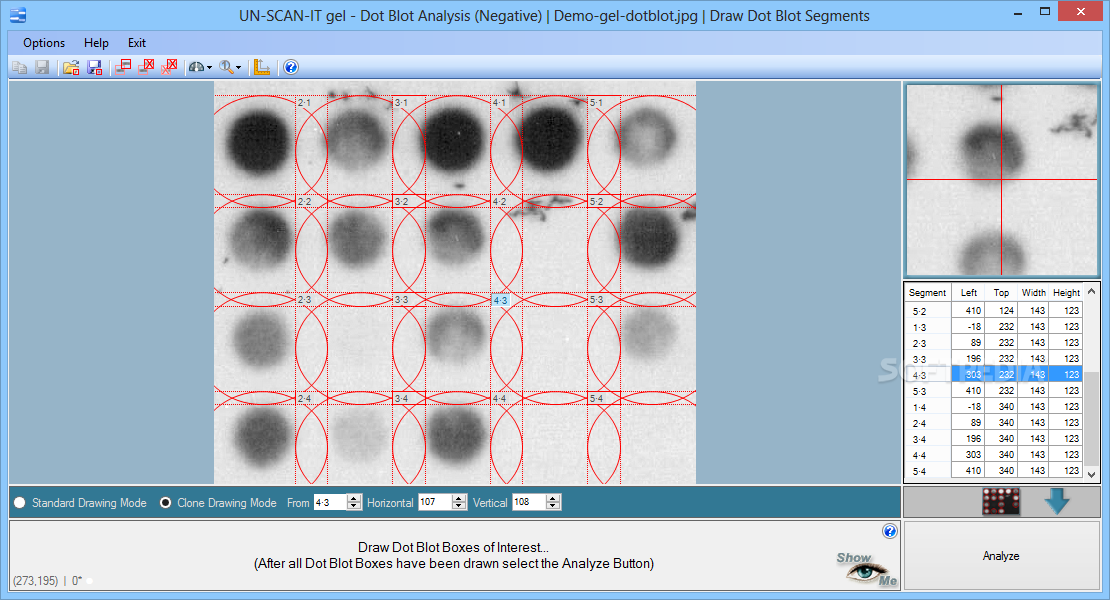The width and height of the screenshot is (1110, 600).
Task: Click the Left column header
Action: (968, 292)
